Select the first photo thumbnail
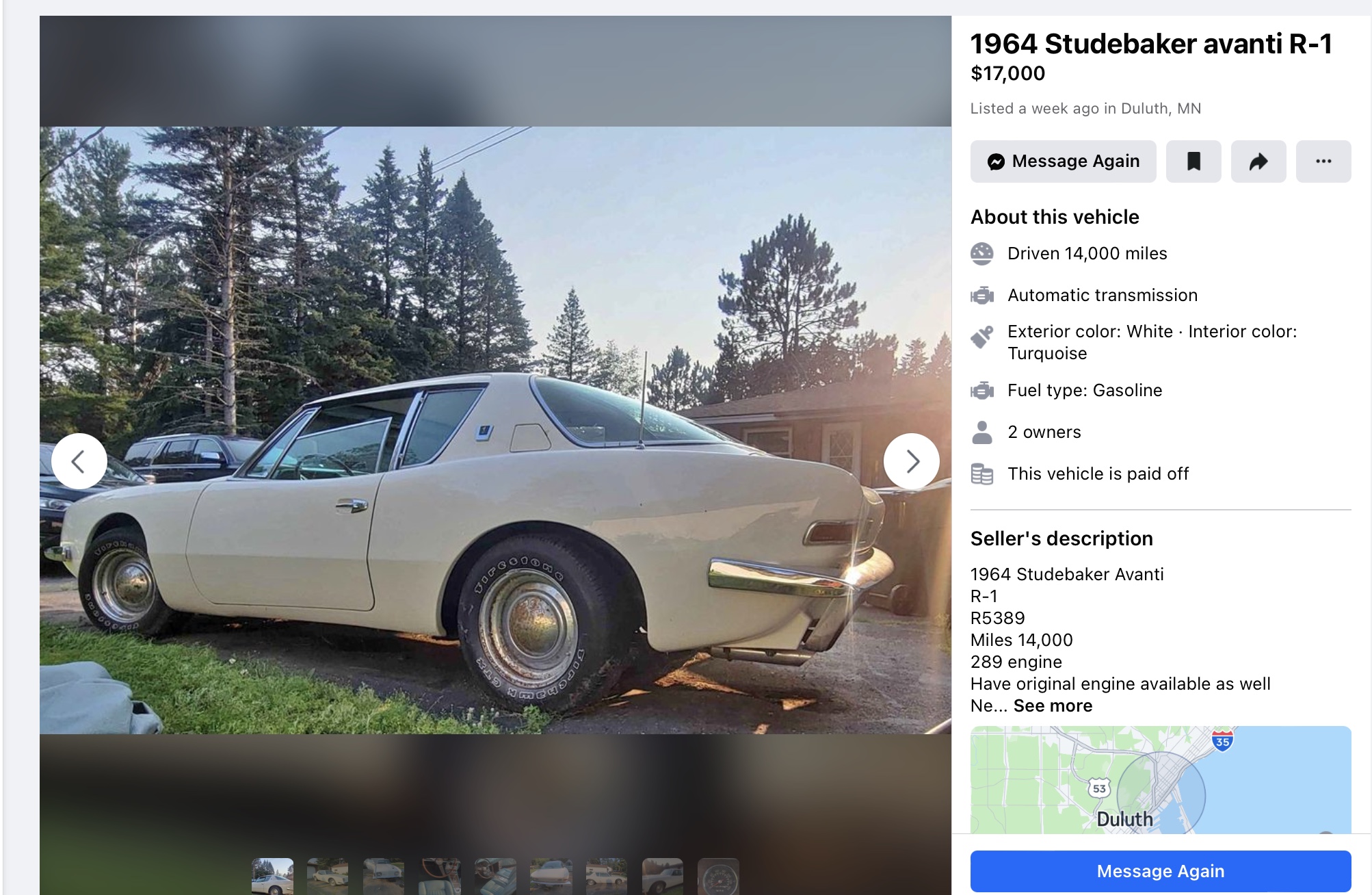Screen dimensions: 1372x895 (x=272, y=876)
